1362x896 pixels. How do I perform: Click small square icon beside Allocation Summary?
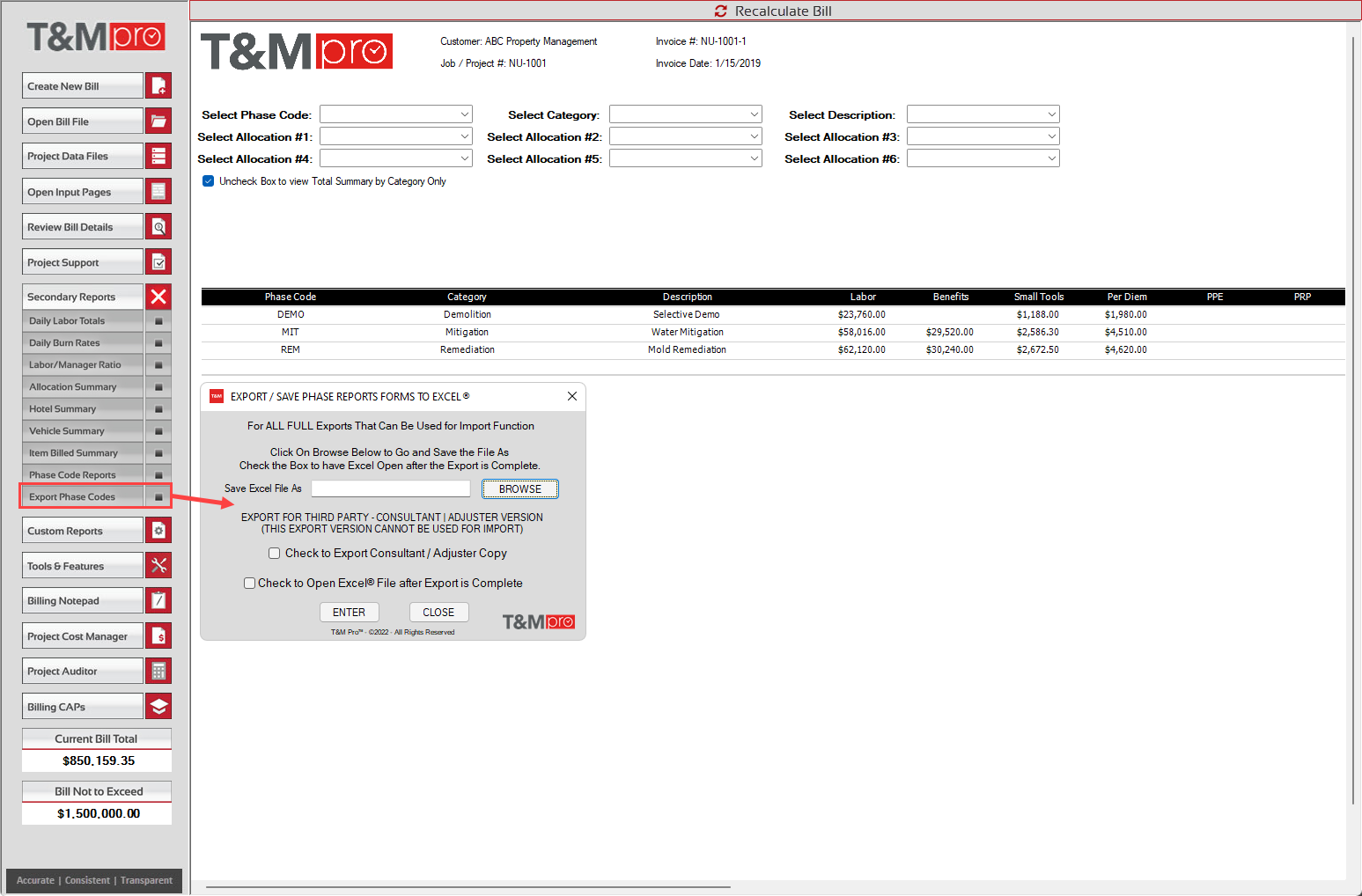coord(158,387)
